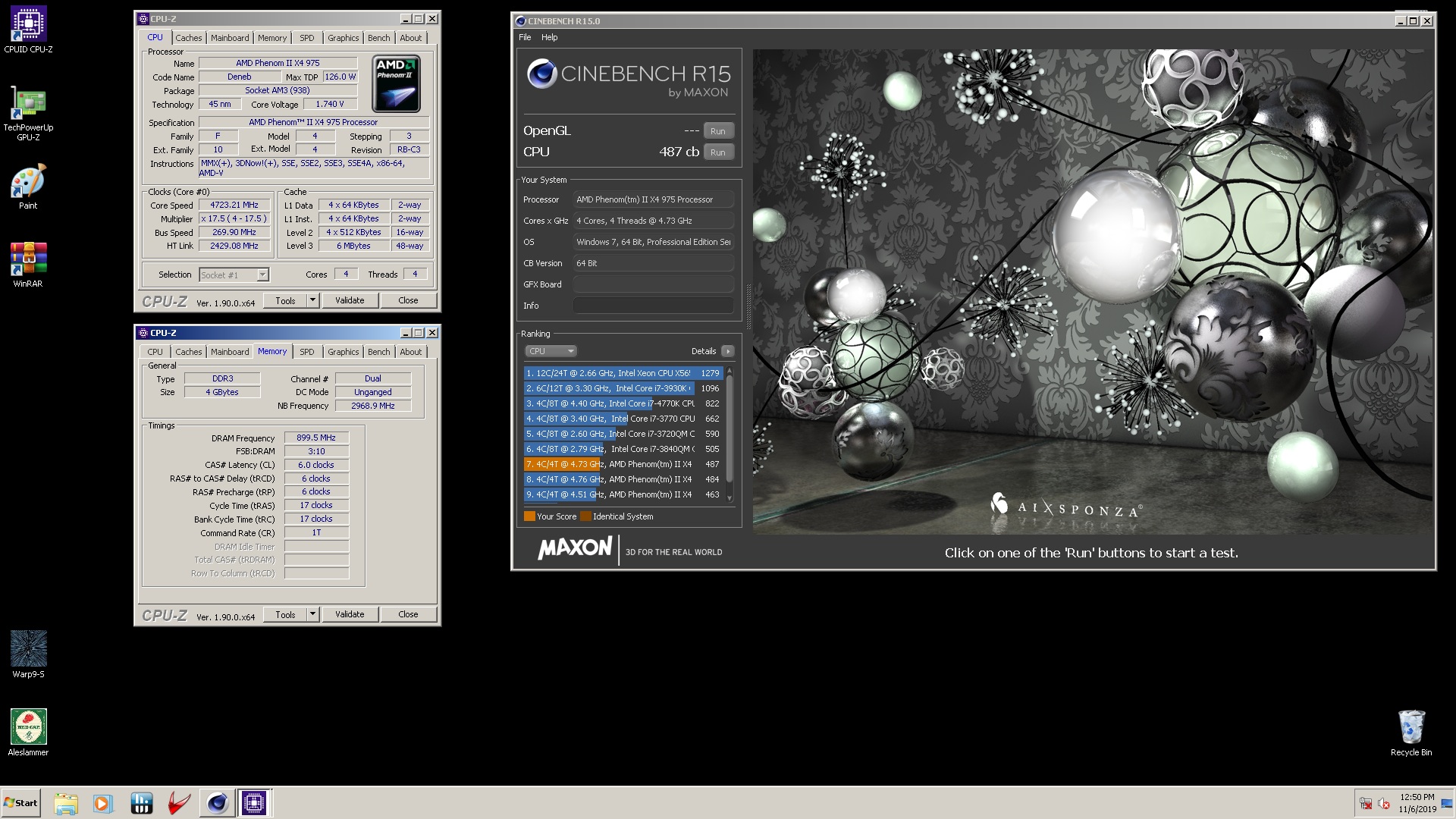Click the brown Identical System legend swatch
The width and height of the screenshot is (1456, 819).
click(x=585, y=516)
